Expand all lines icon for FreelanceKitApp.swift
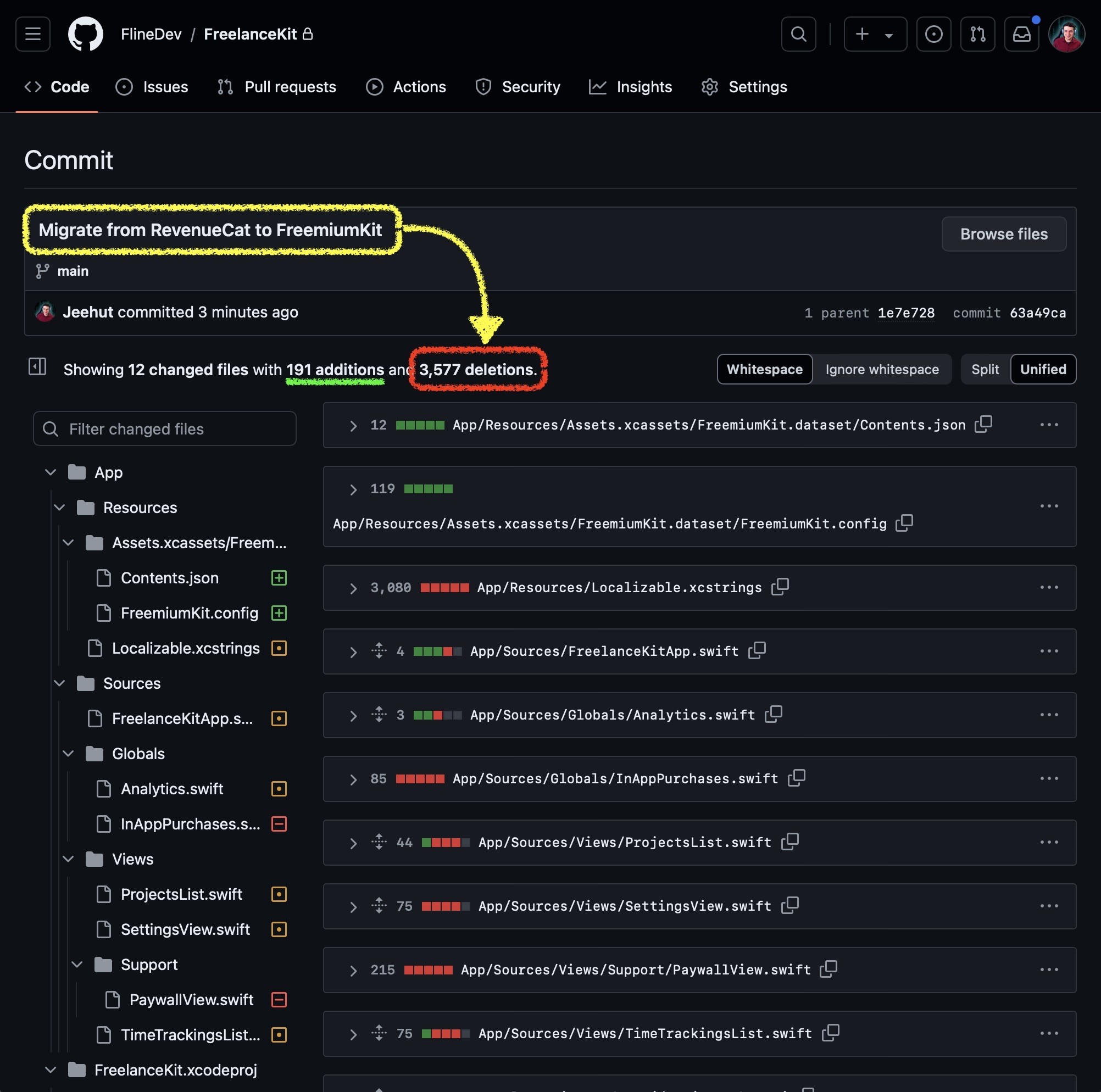The image size is (1101, 1092). [x=379, y=650]
